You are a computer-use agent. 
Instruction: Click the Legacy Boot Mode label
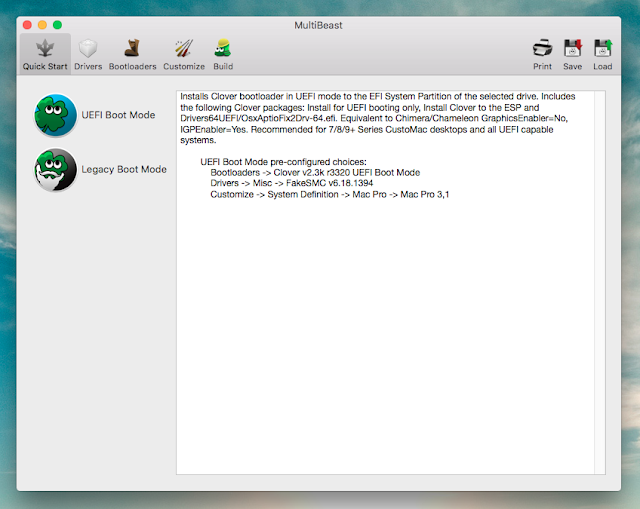124,169
